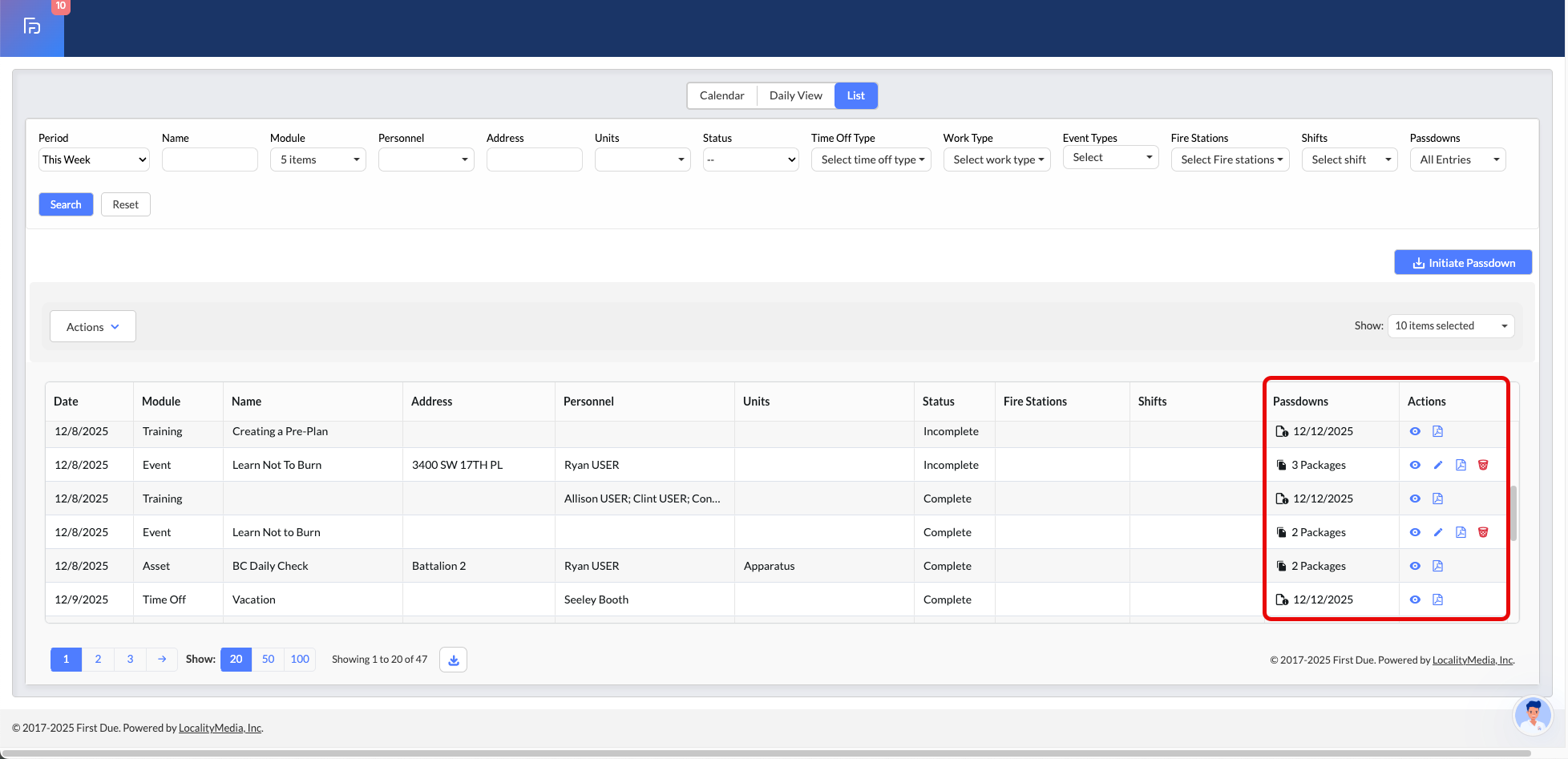
Task: Expand the Actions dropdown above the table
Action: coord(93,327)
